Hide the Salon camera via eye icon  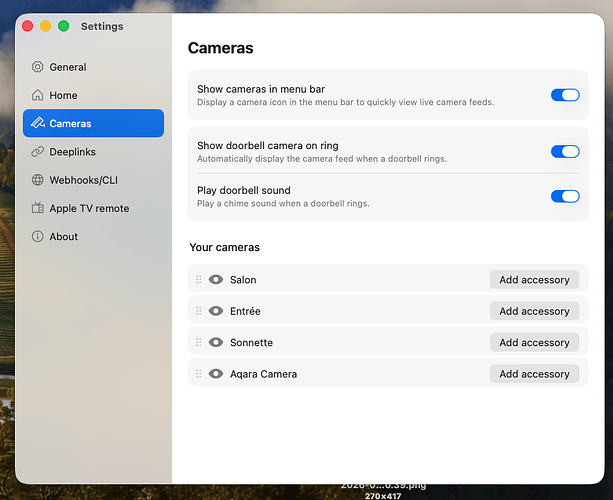216,280
